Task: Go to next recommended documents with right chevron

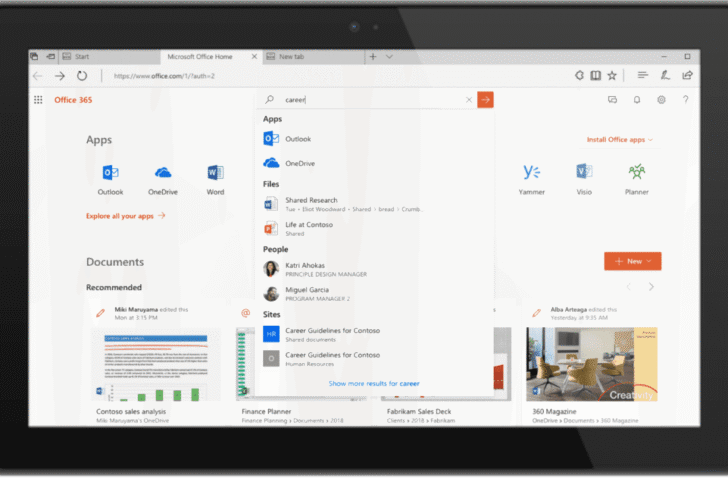Action: (651, 287)
